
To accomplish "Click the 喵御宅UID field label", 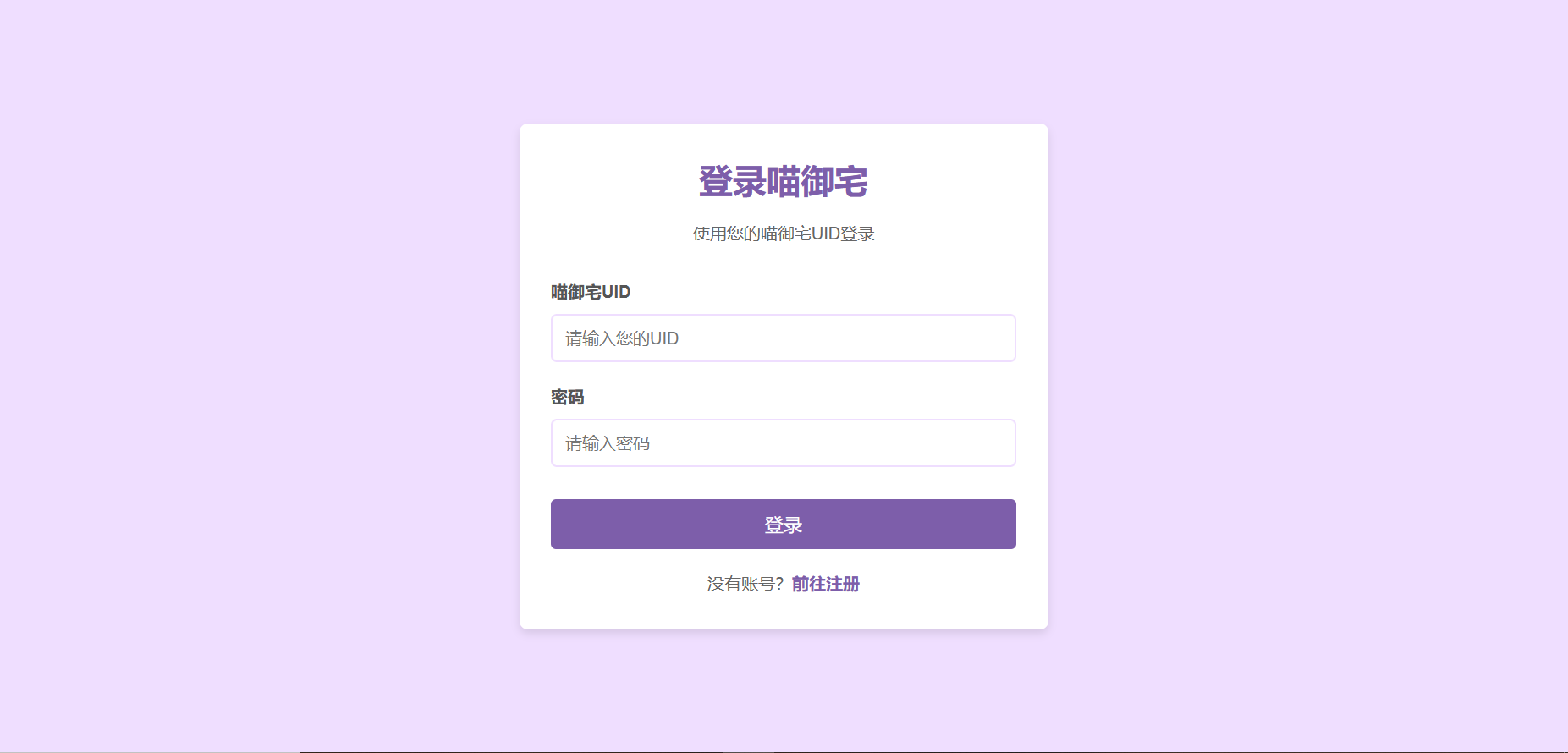I will [591, 292].
